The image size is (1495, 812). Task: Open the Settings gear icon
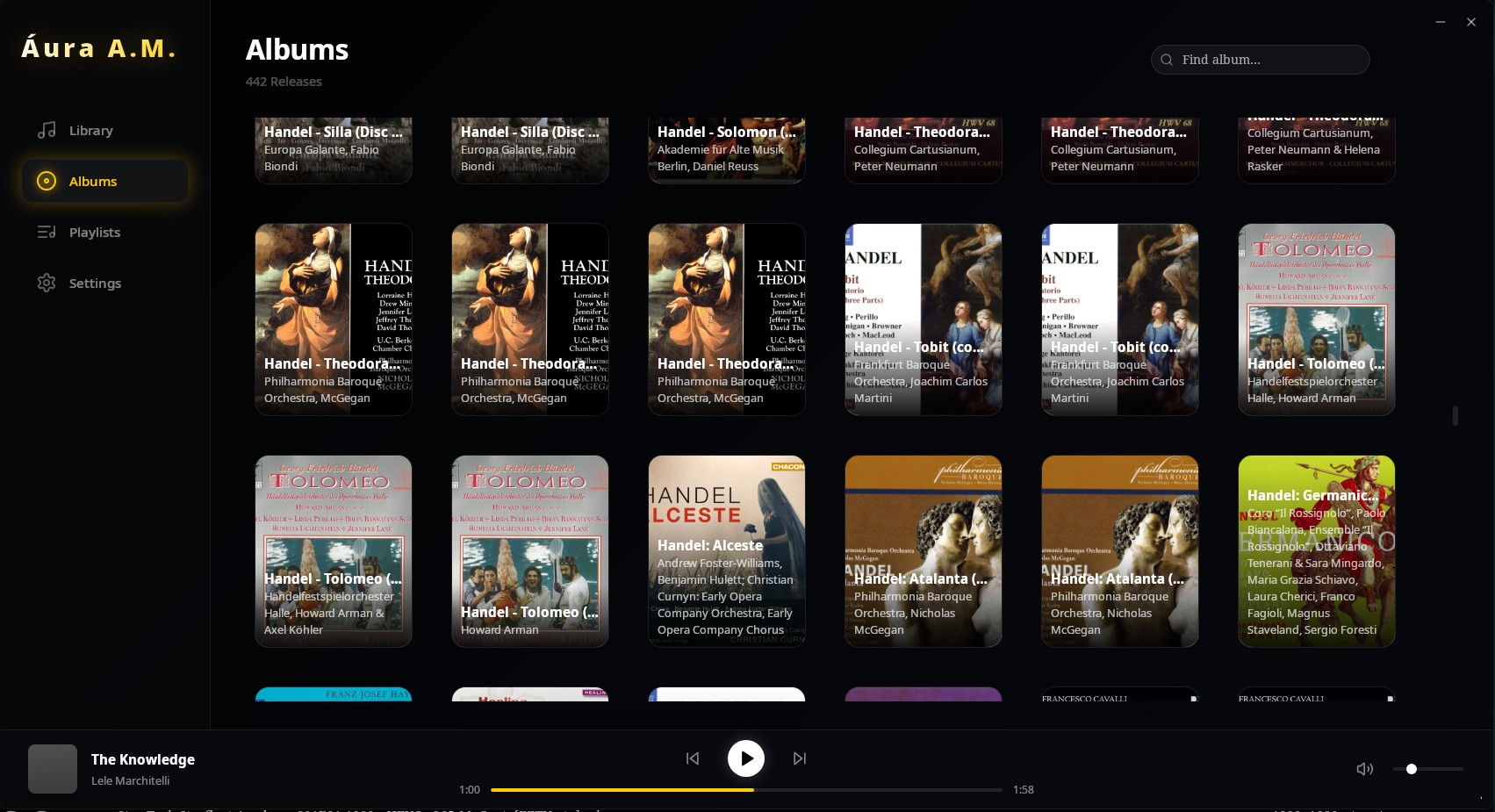[x=46, y=283]
